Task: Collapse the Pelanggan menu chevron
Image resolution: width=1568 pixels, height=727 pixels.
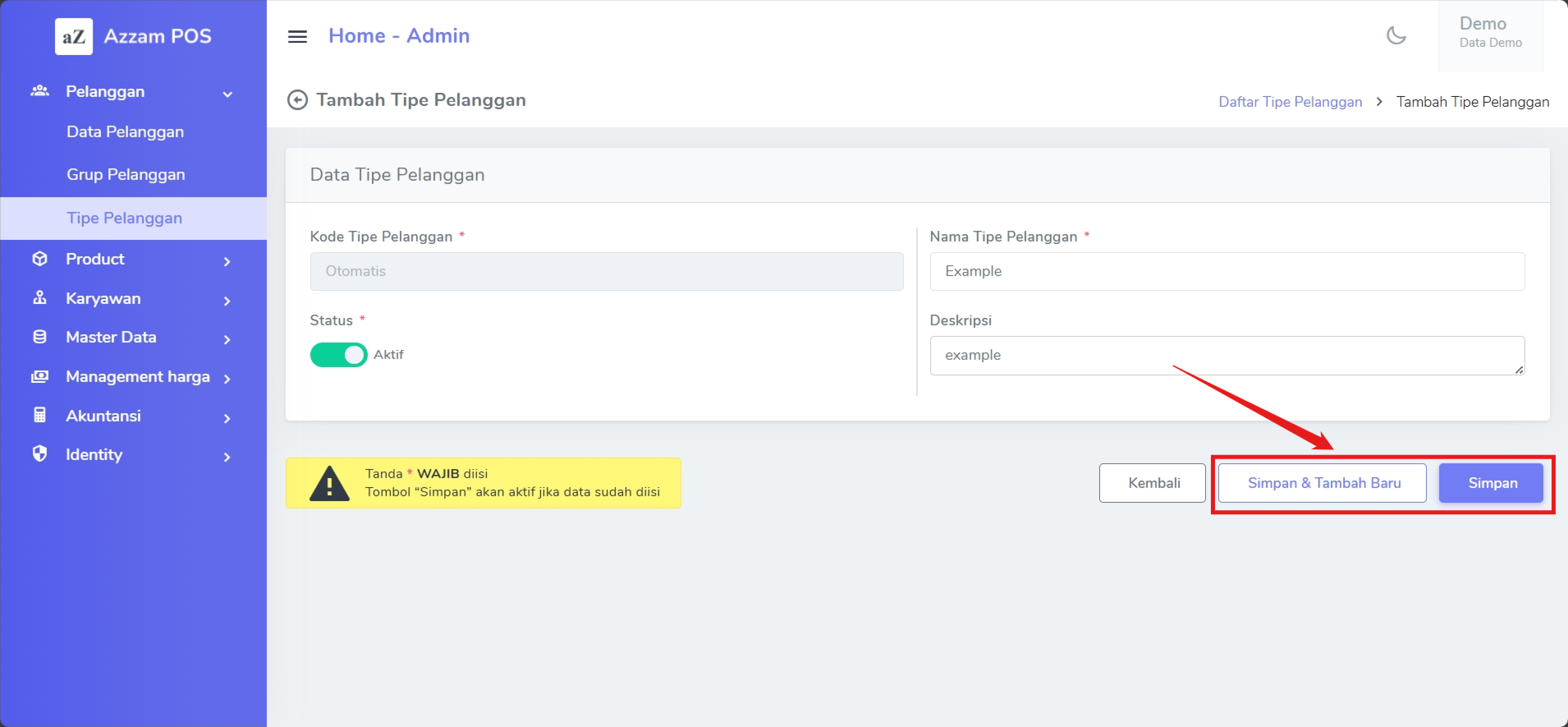Action: point(227,94)
